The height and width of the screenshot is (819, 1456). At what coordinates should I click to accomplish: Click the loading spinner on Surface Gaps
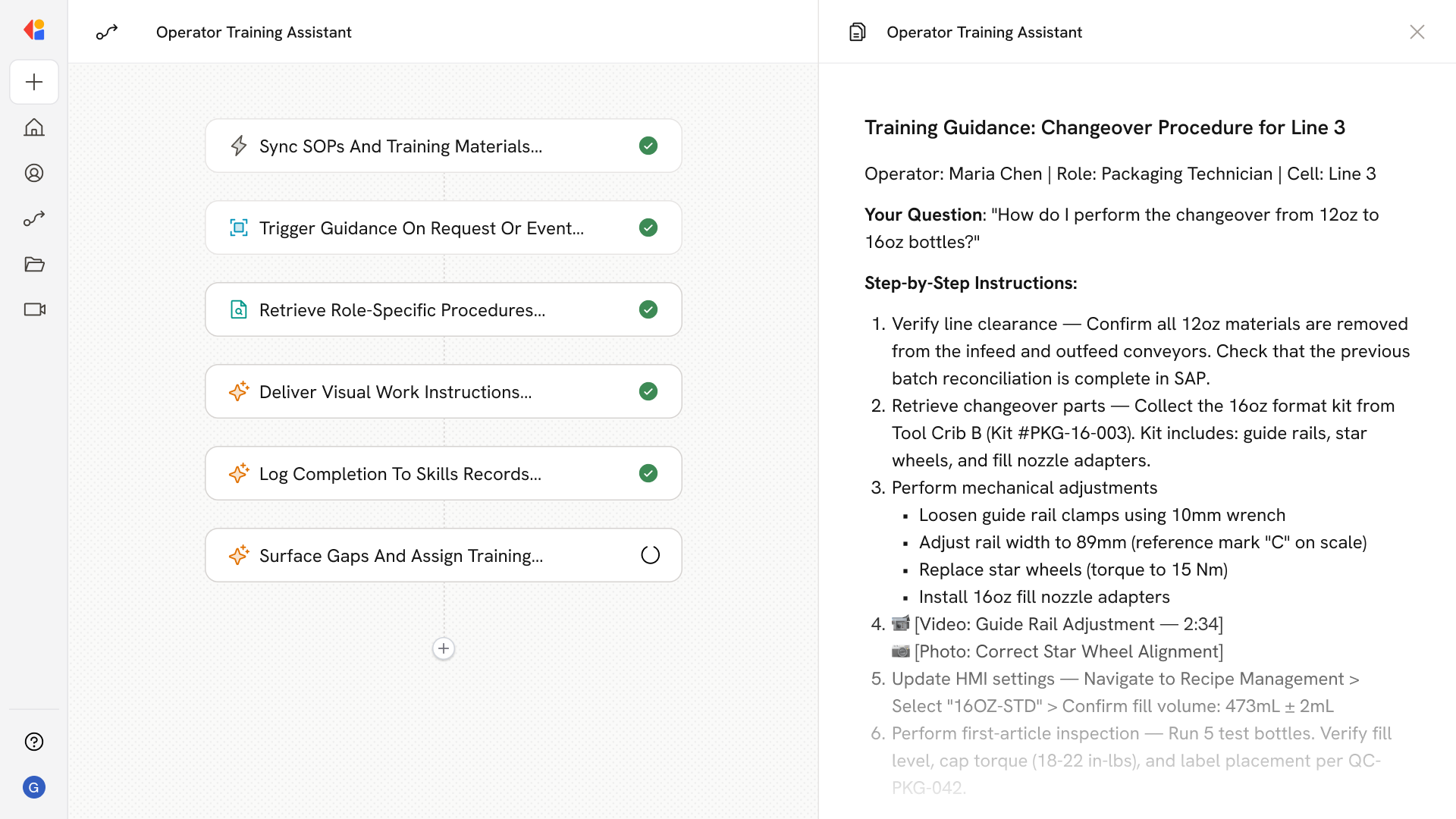(650, 555)
